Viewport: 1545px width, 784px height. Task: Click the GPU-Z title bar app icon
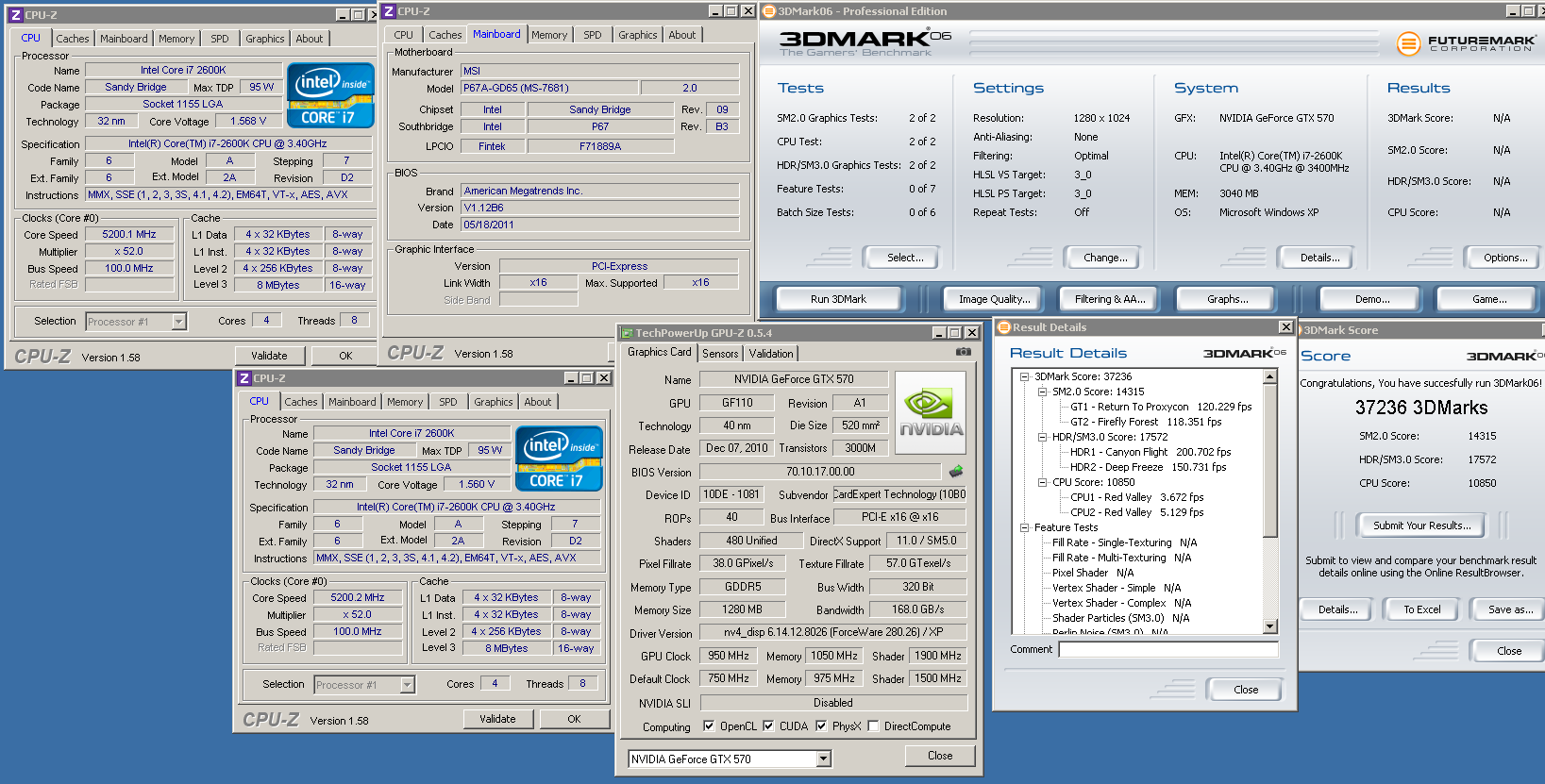click(x=627, y=333)
